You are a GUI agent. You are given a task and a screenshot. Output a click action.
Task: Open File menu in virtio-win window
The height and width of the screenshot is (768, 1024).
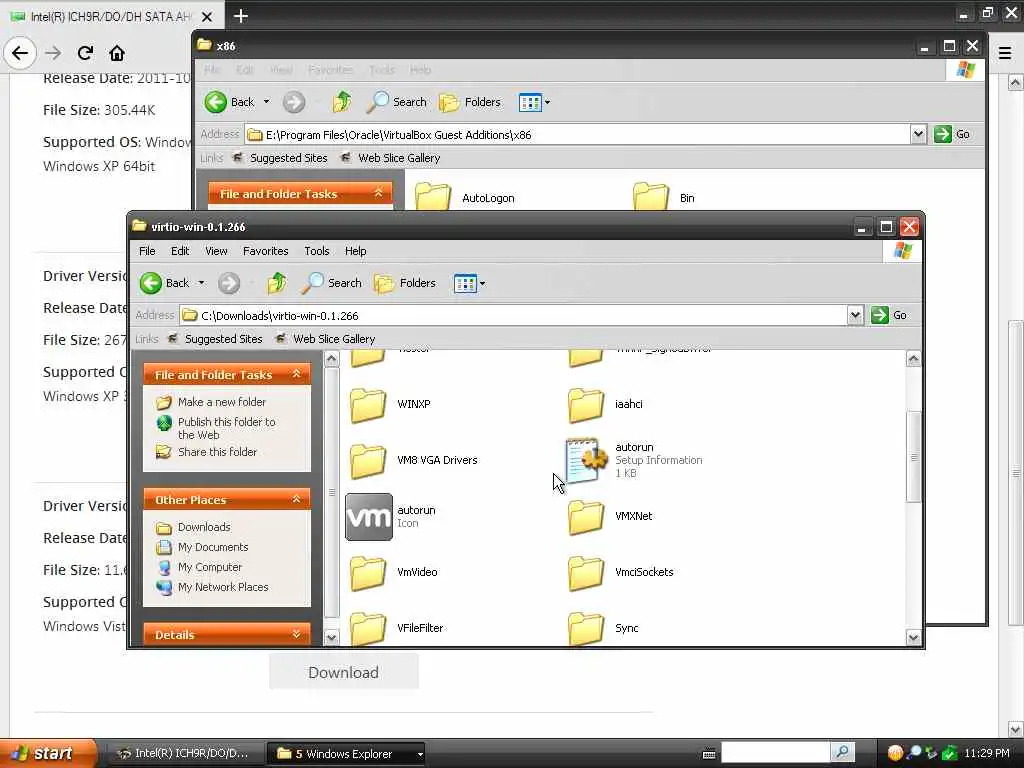tap(147, 251)
